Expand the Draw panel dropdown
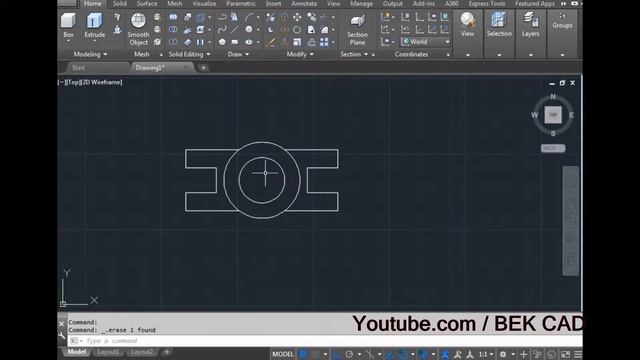The height and width of the screenshot is (360, 640). [x=247, y=54]
